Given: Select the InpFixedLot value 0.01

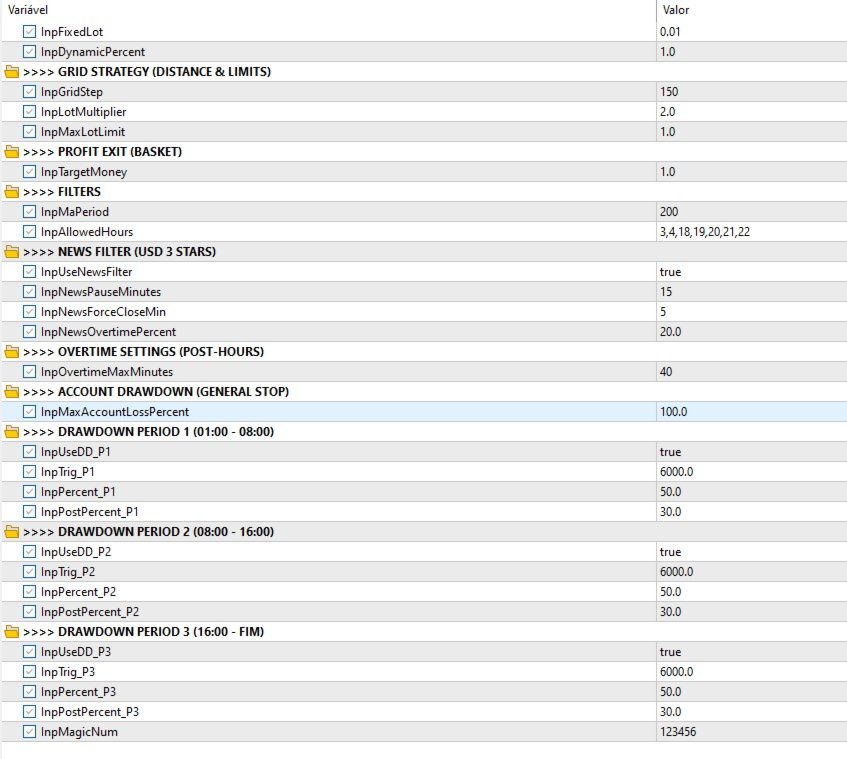Looking at the screenshot, I should (670, 32).
